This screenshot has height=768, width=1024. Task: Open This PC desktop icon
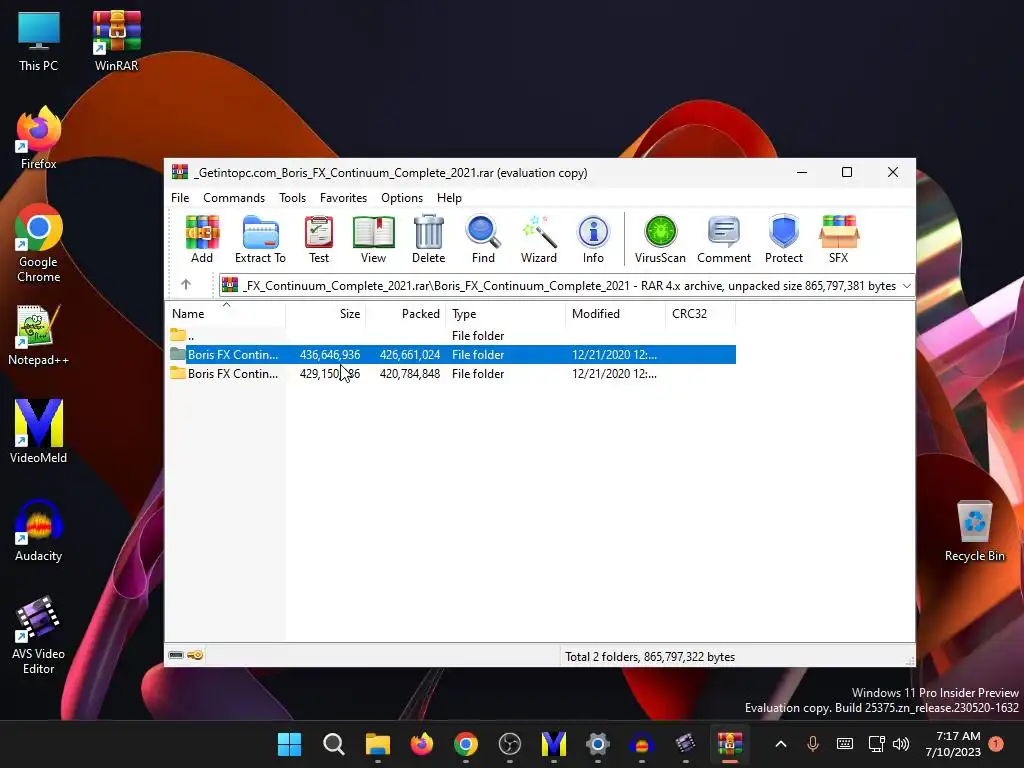pyautogui.click(x=39, y=41)
